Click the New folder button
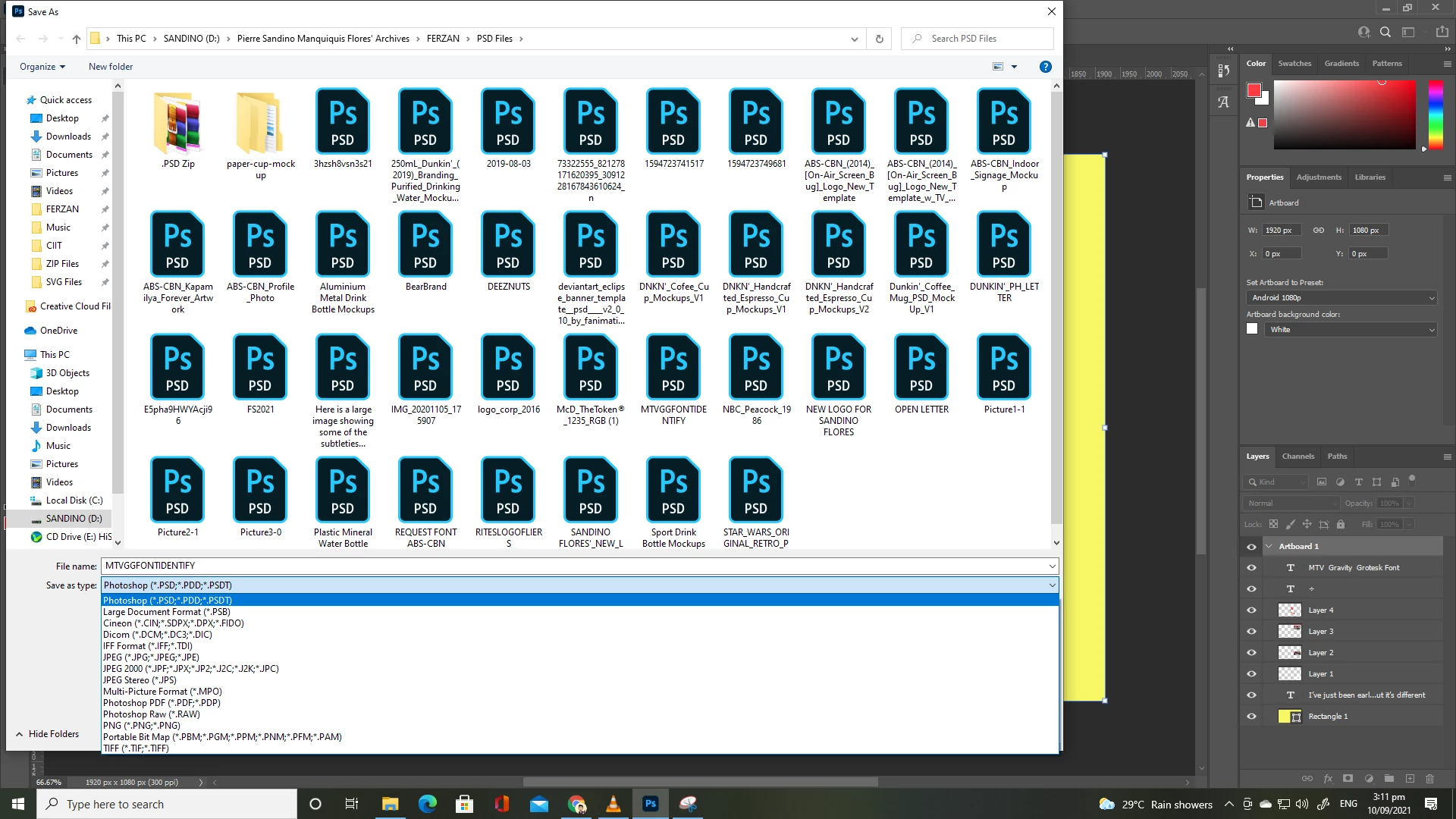Image resolution: width=1456 pixels, height=819 pixels. (x=111, y=67)
